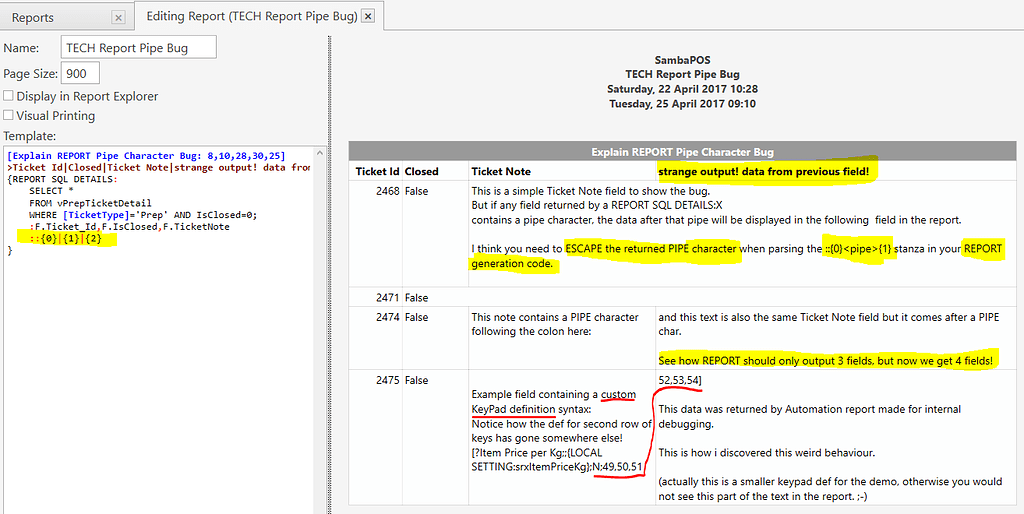The width and height of the screenshot is (1024, 514).
Task: Click ticket id 2475 in the report
Action: [x=387, y=379]
